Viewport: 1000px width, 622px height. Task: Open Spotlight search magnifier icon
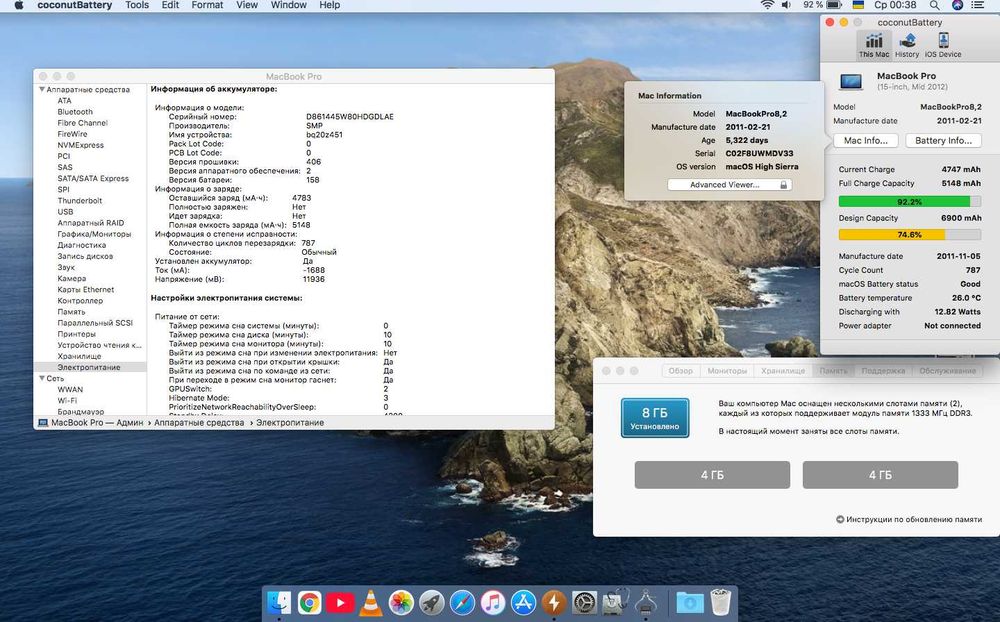coord(934,5)
